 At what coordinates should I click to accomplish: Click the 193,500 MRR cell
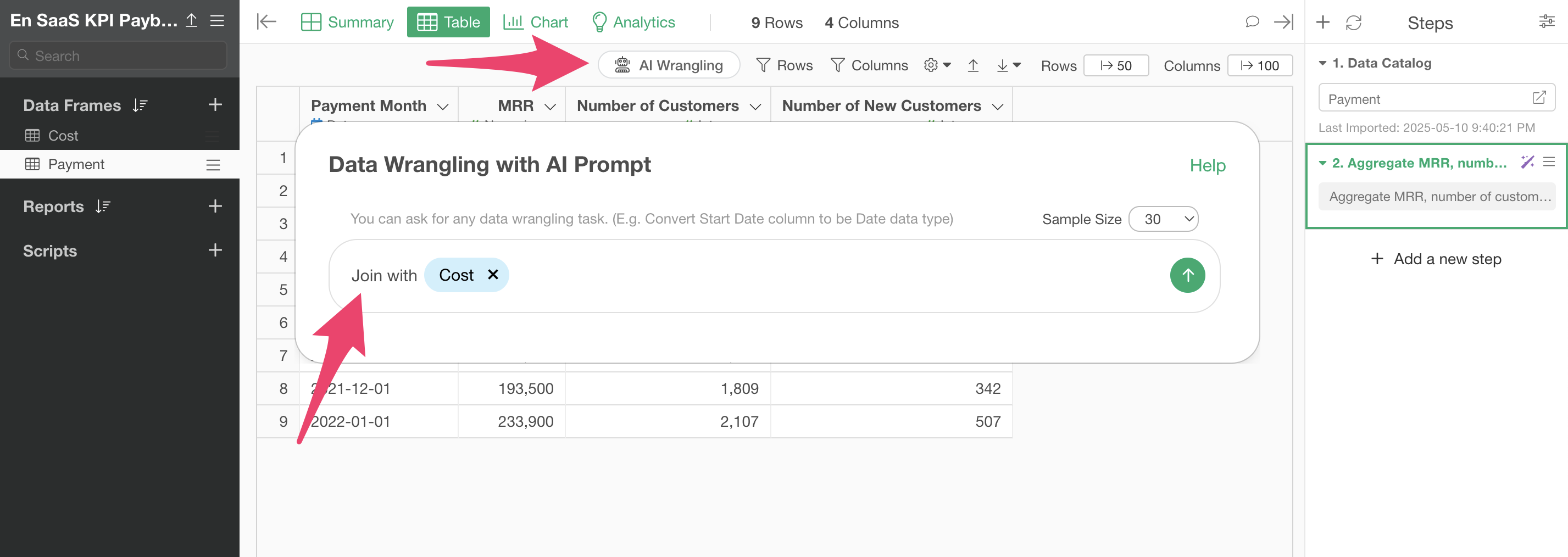click(x=511, y=388)
